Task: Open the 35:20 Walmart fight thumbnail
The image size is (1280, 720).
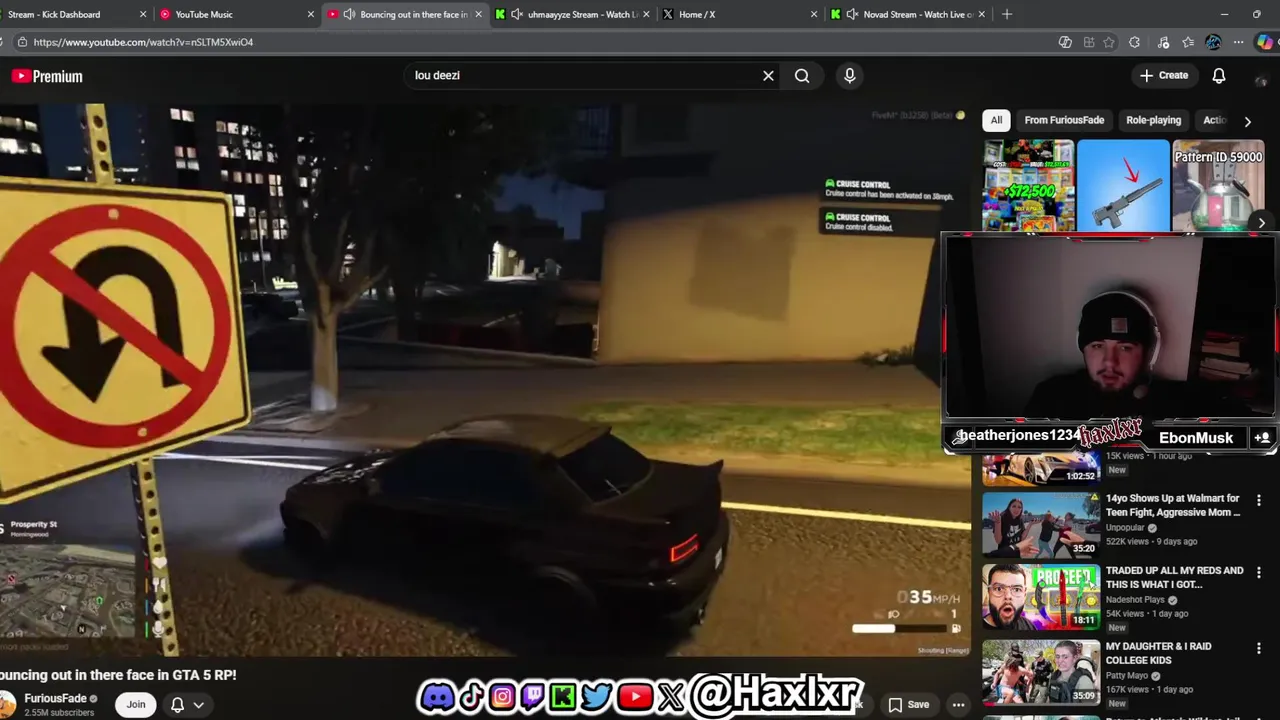Action: pos(1040,523)
